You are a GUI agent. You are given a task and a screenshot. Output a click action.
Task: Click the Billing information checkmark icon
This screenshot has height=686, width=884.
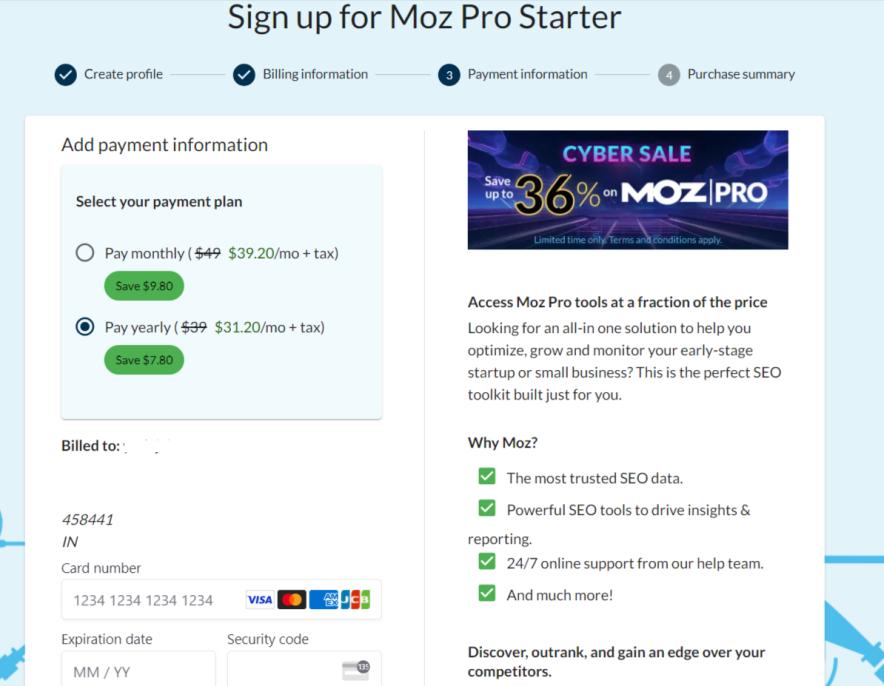click(x=244, y=74)
